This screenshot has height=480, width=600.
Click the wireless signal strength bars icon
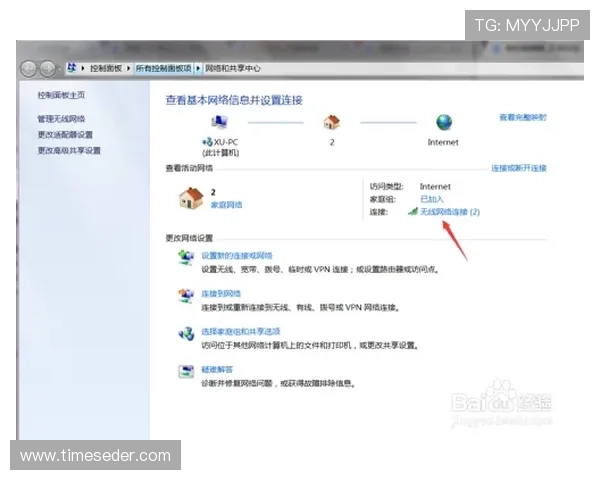point(412,211)
